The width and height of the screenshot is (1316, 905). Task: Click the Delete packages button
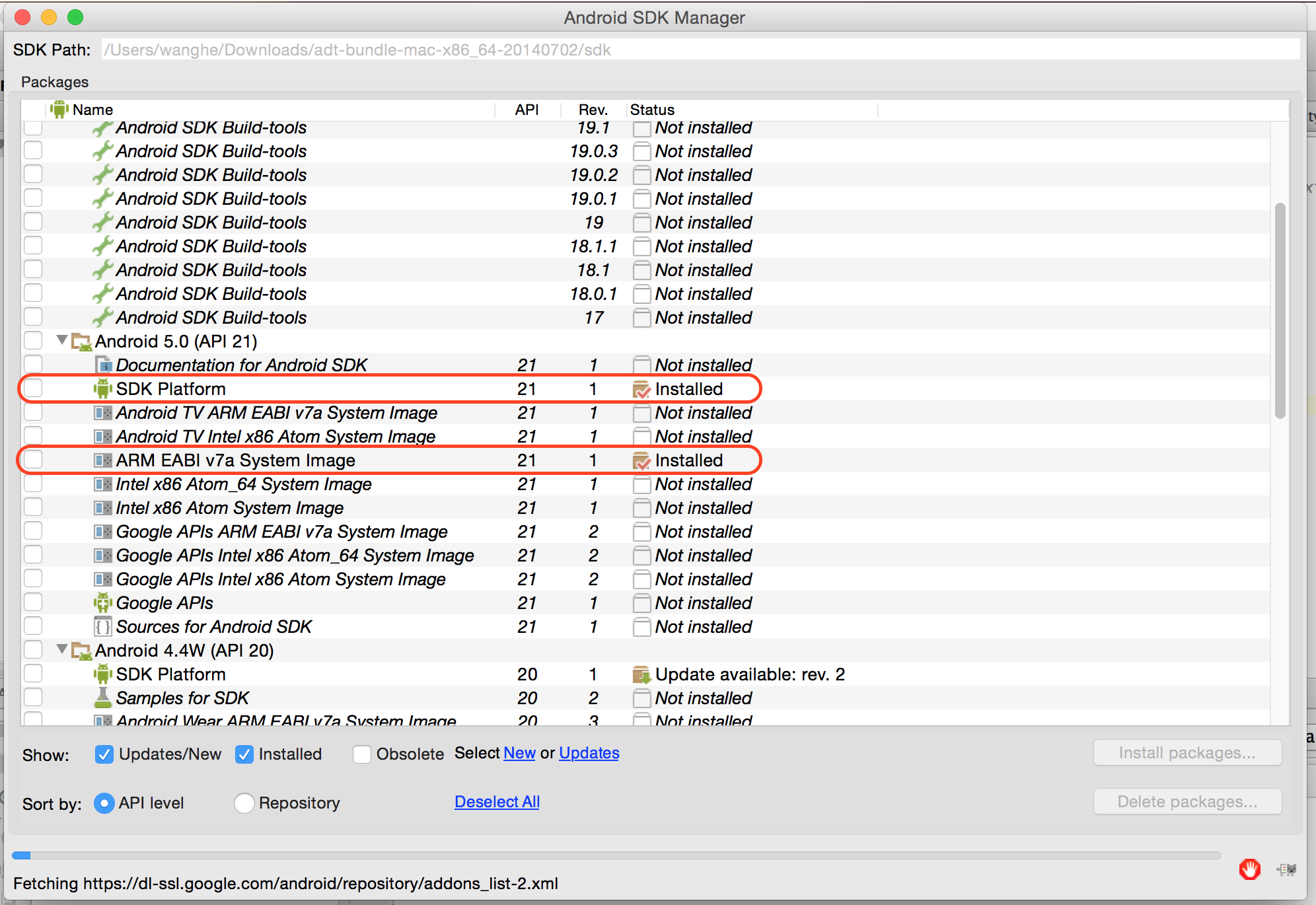[1187, 802]
